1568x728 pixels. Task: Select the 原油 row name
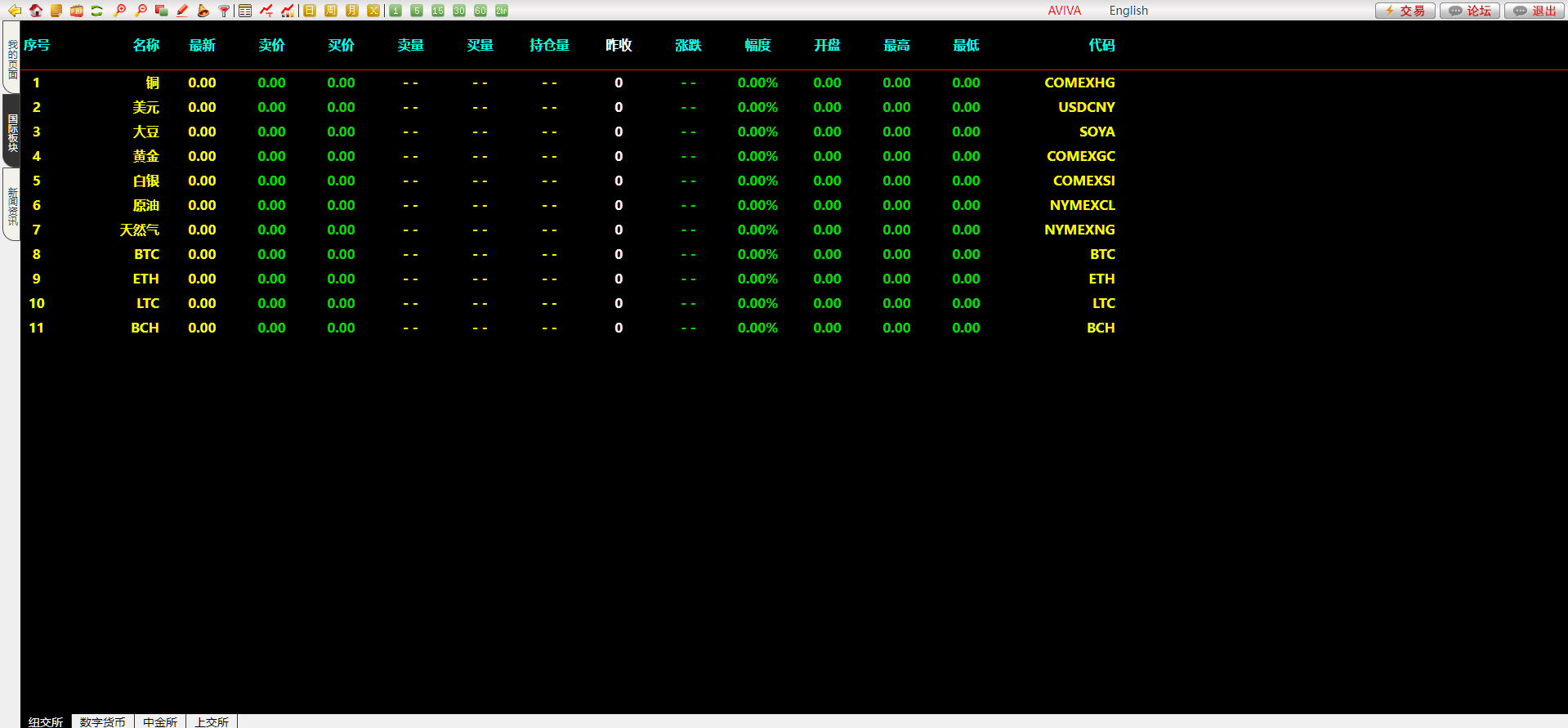pos(146,205)
